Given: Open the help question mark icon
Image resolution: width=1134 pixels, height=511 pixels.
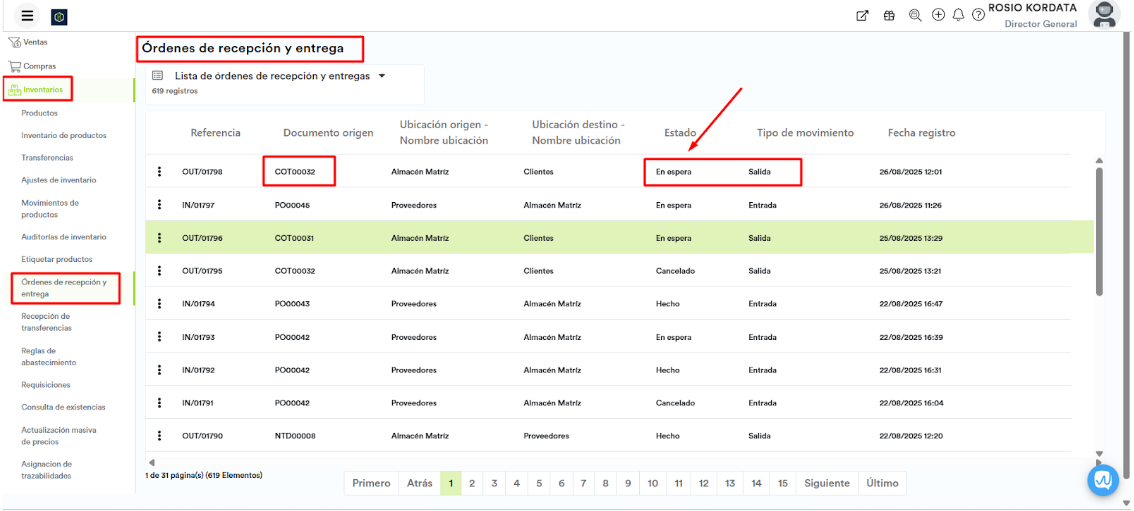Looking at the screenshot, I should tap(978, 15).
